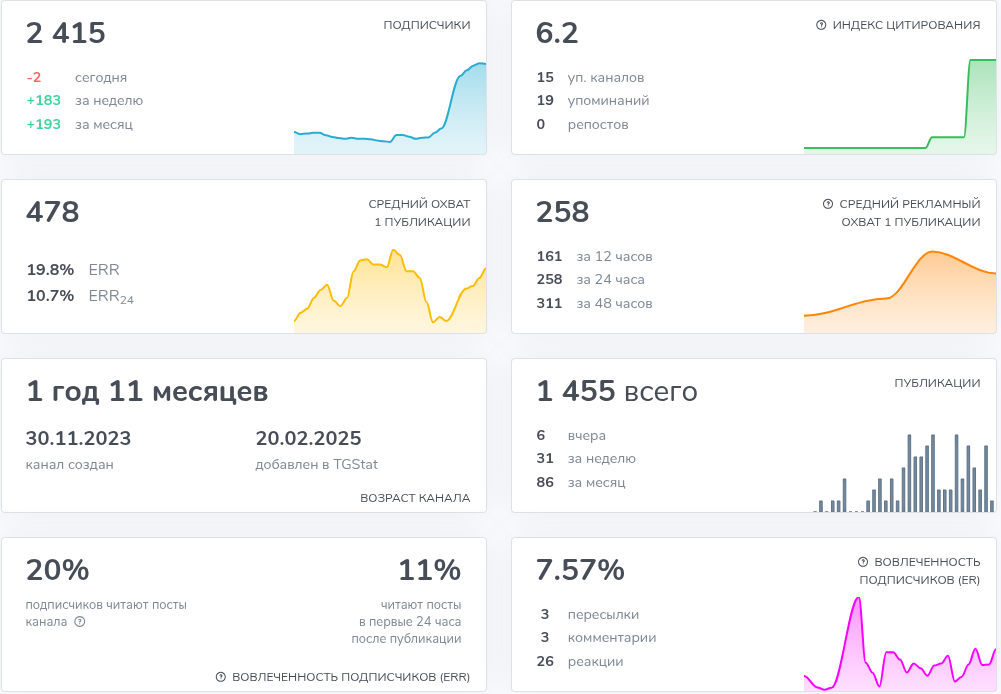Open help icon next to ВОВЛЕЧЕННОСТЬ ПОДПИСЧИКОВ (ERR)
The image size is (1001, 694).
[220, 677]
